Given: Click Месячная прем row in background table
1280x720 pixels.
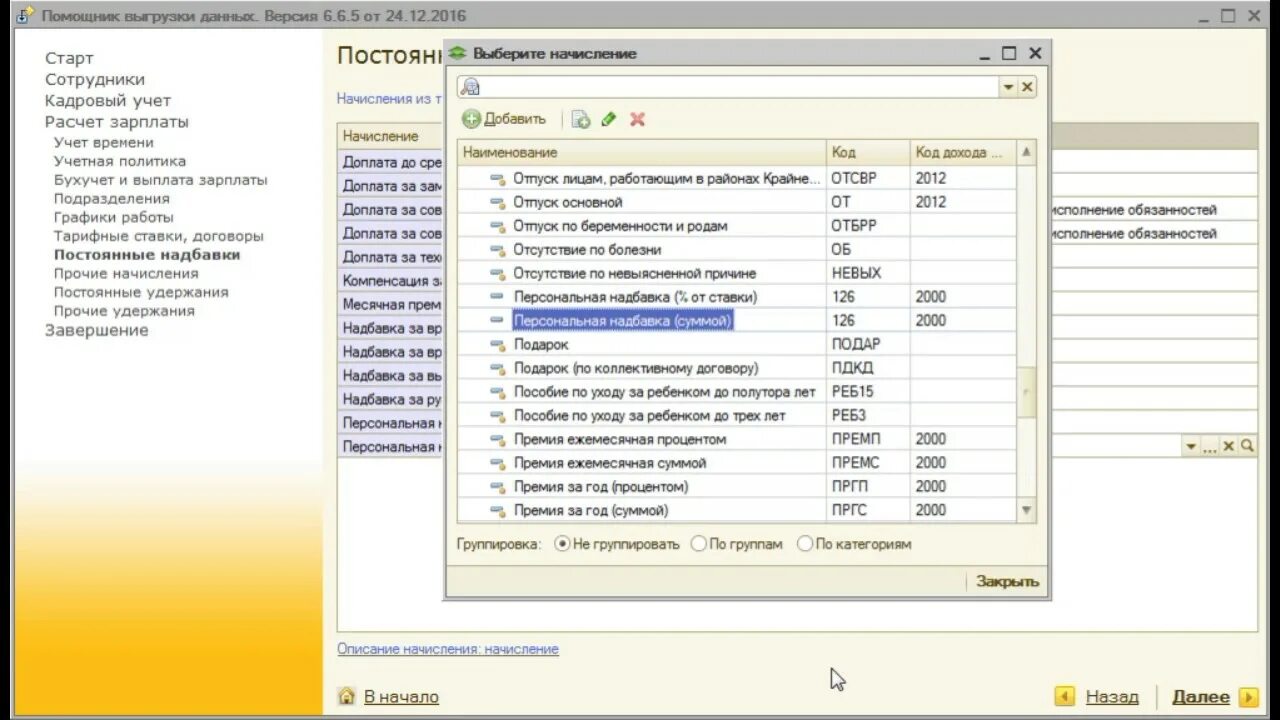Looking at the screenshot, I should [x=391, y=304].
